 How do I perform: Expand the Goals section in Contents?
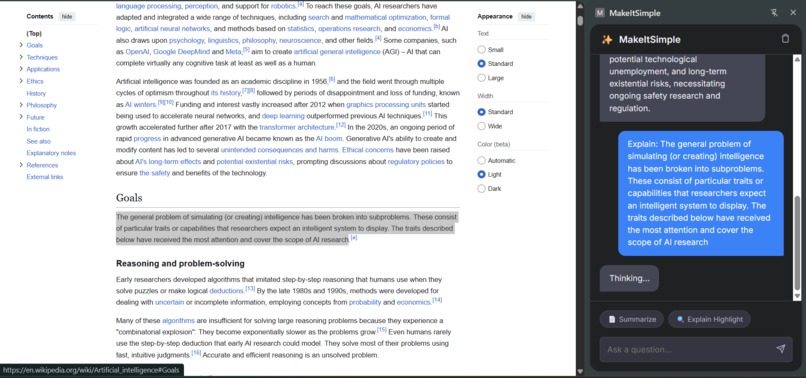pyautogui.click(x=21, y=45)
